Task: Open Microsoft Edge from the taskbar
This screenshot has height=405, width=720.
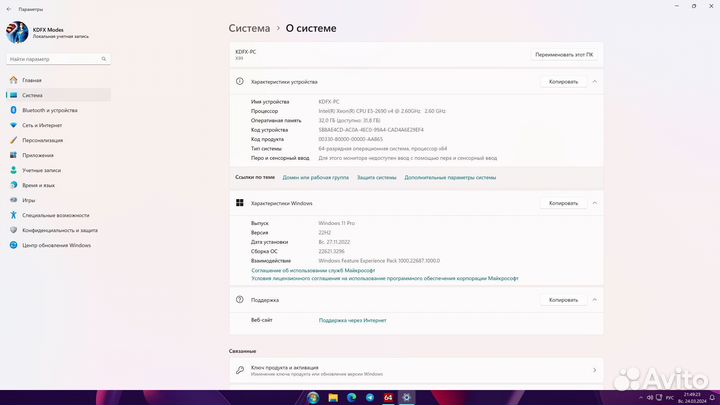Action: [x=352, y=398]
